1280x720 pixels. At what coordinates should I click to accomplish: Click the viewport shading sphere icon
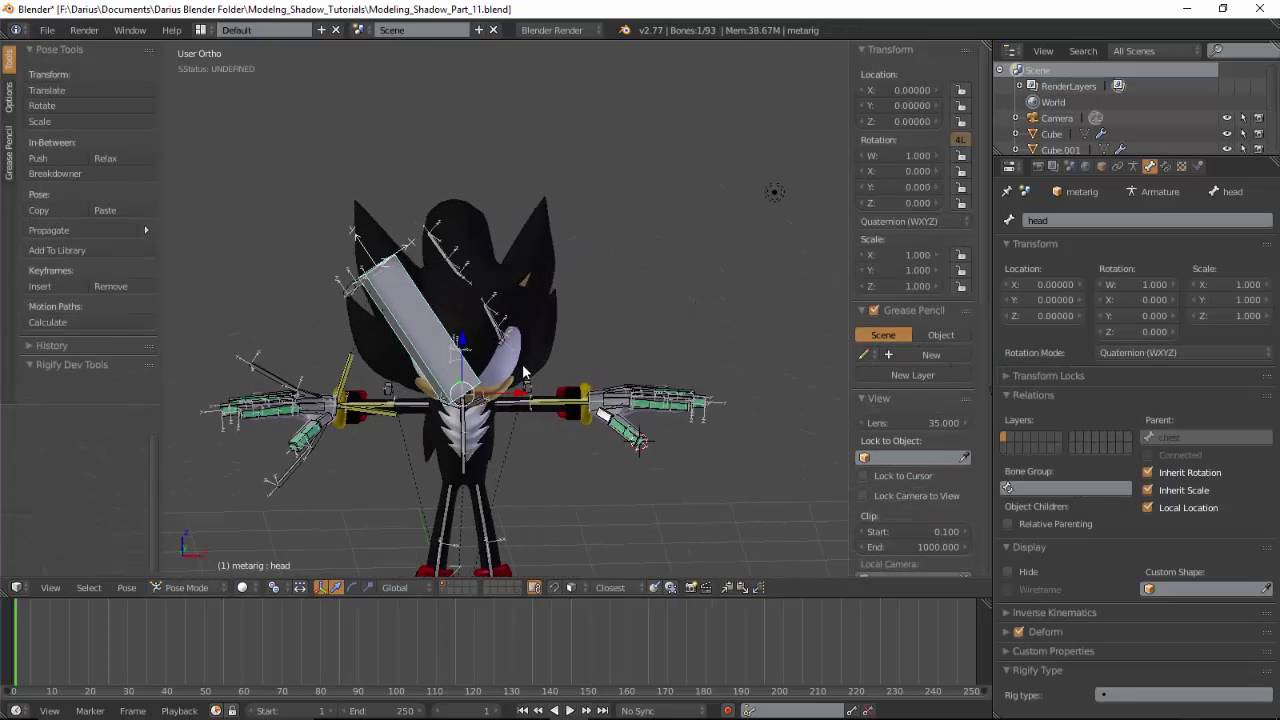pos(242,588)
